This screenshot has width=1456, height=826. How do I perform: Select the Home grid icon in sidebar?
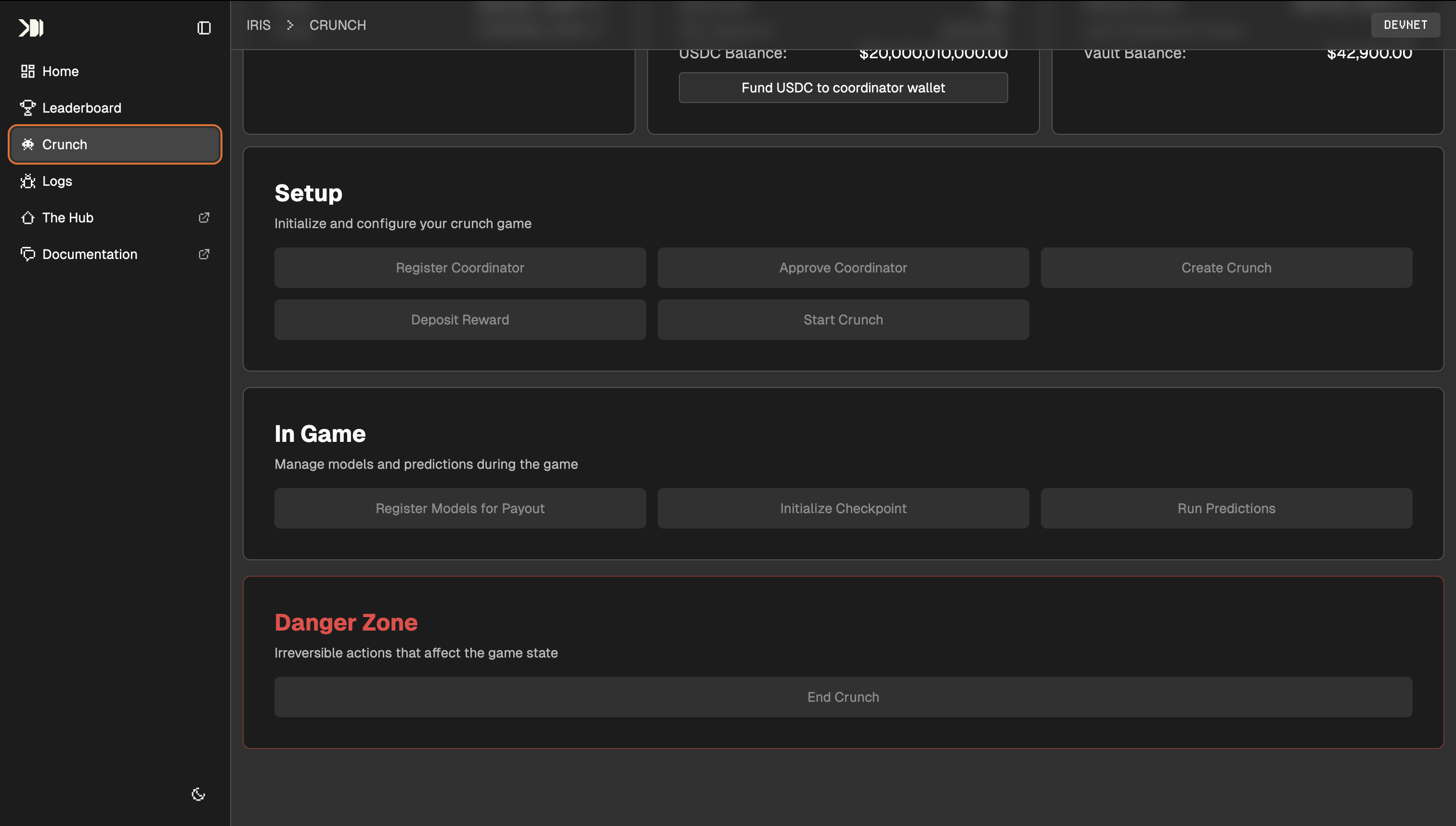click(28, 71)
